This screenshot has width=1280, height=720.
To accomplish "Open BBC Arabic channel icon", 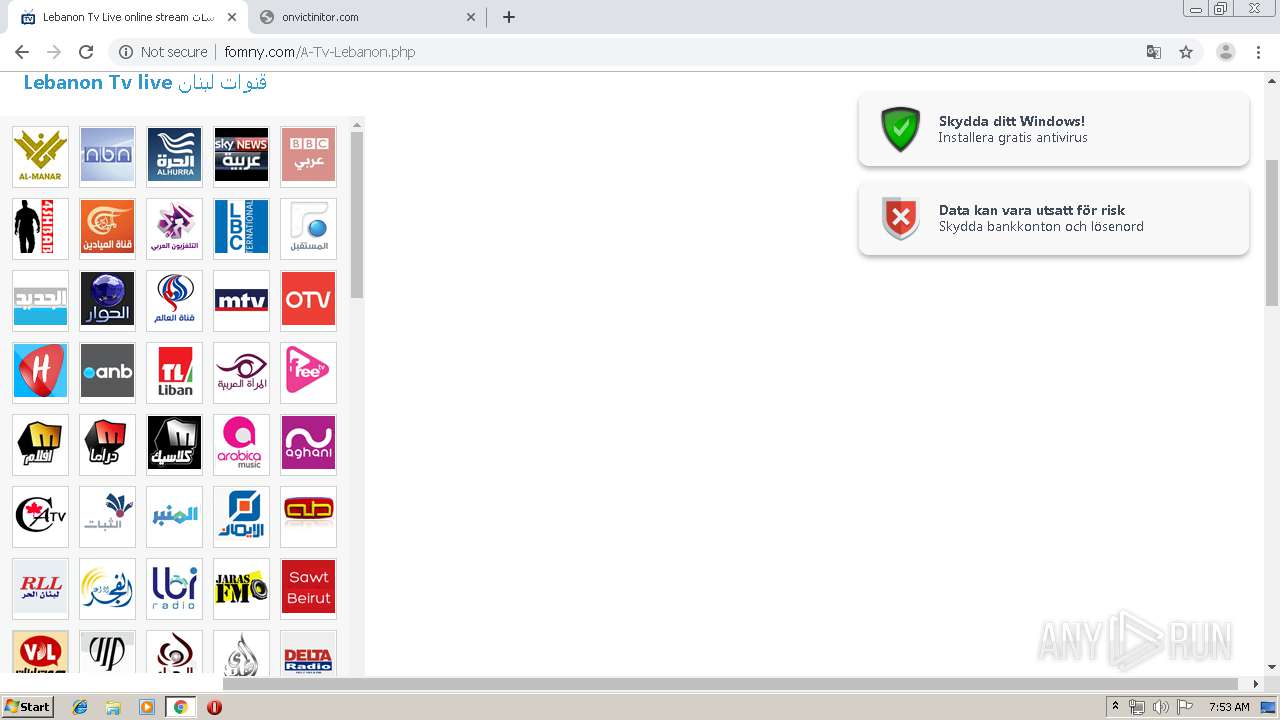I will 308,156.
